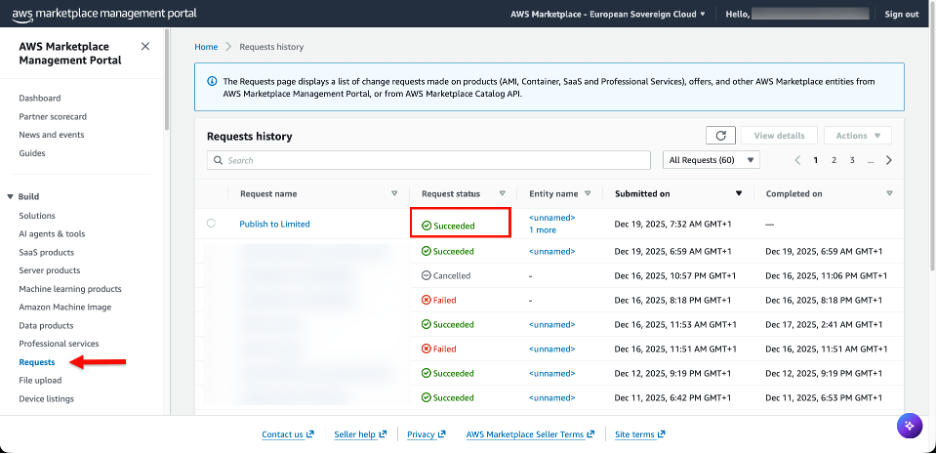936x454 pixels.
Task: Open the Actions dropdown
Action: 858,135
